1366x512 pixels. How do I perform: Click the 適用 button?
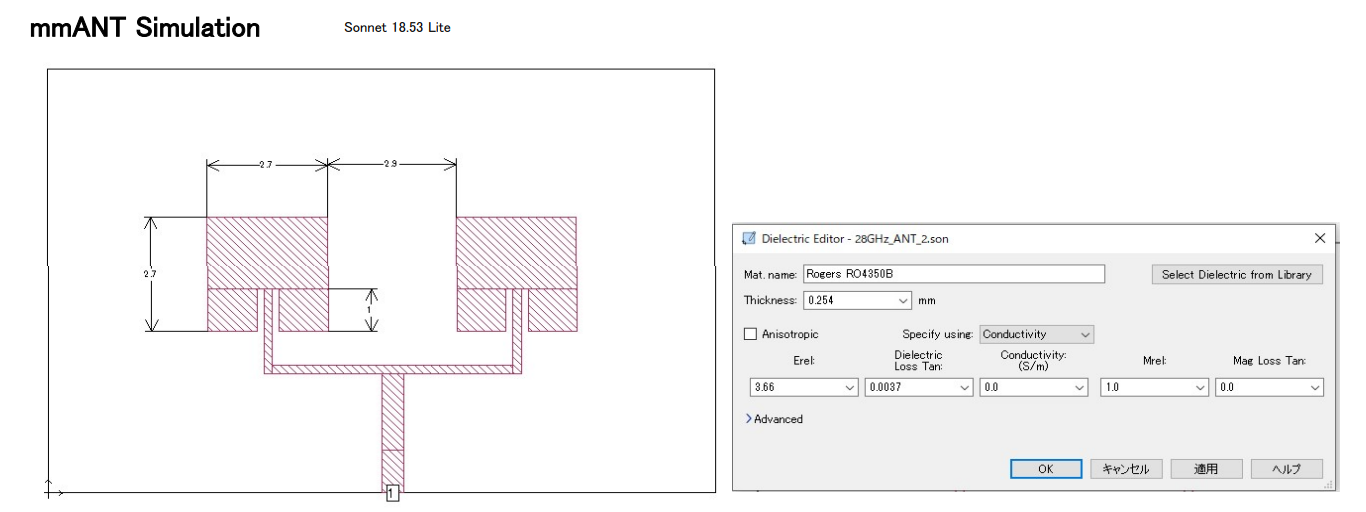(x=1206, y=469)
